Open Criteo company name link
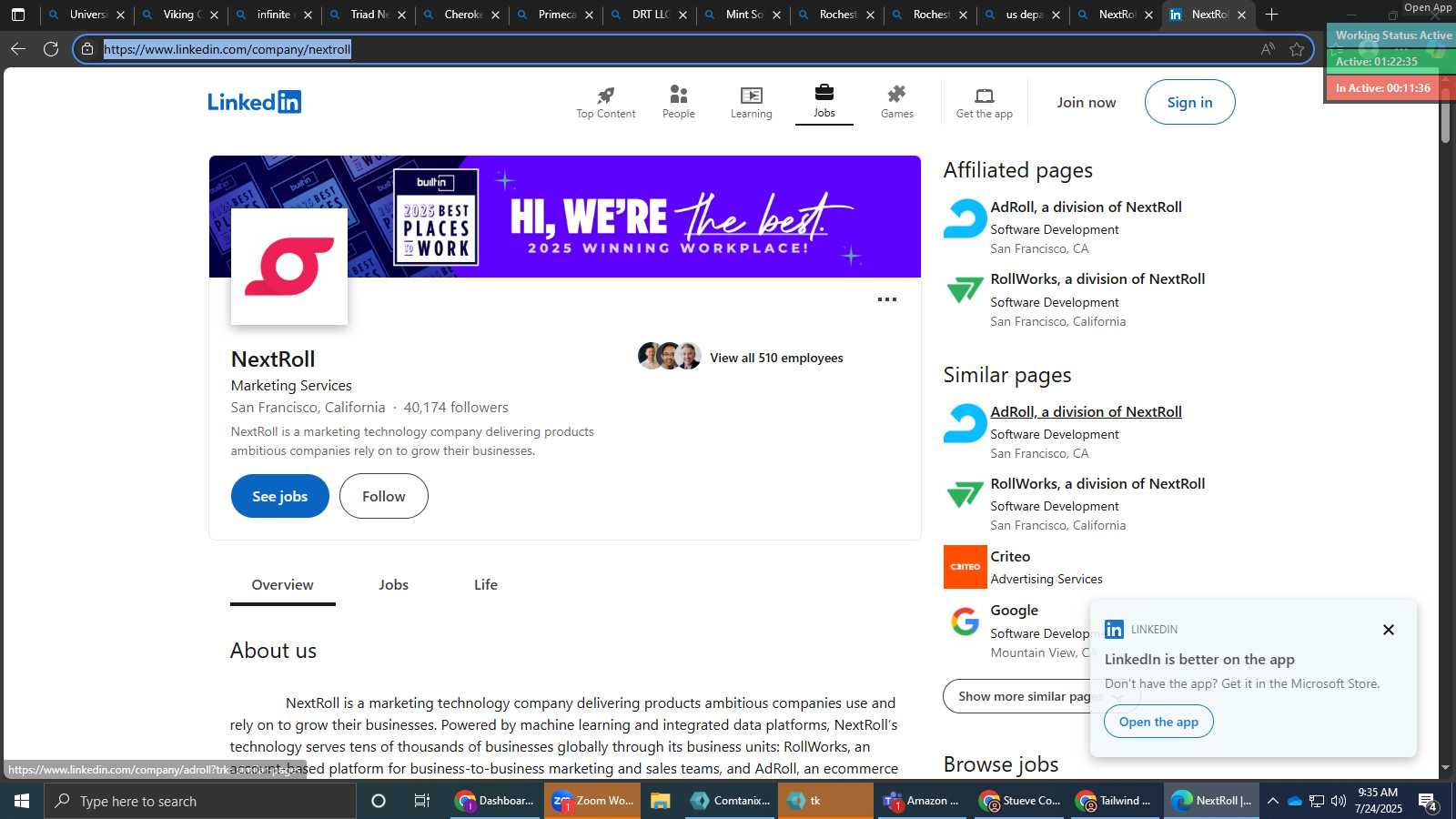 tap(1010, 556)
